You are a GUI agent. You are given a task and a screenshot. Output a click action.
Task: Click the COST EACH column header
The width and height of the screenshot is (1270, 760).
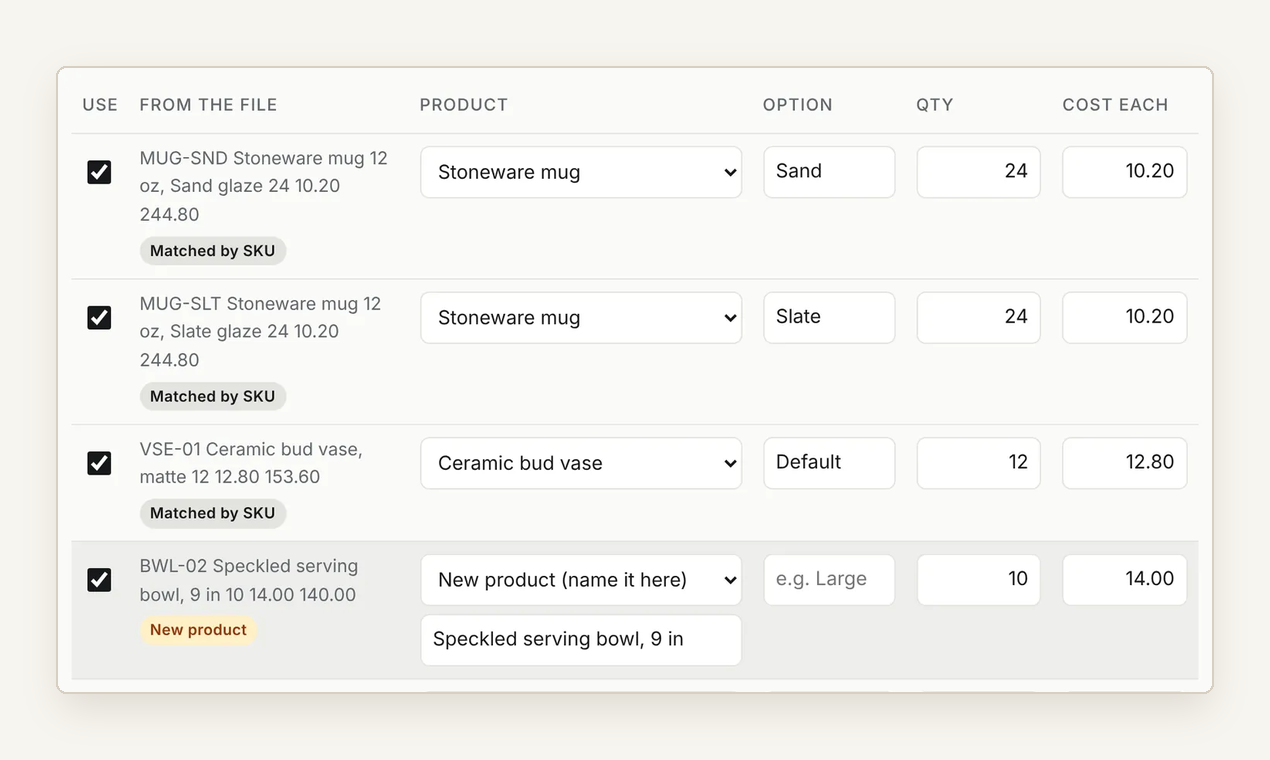1115,105
